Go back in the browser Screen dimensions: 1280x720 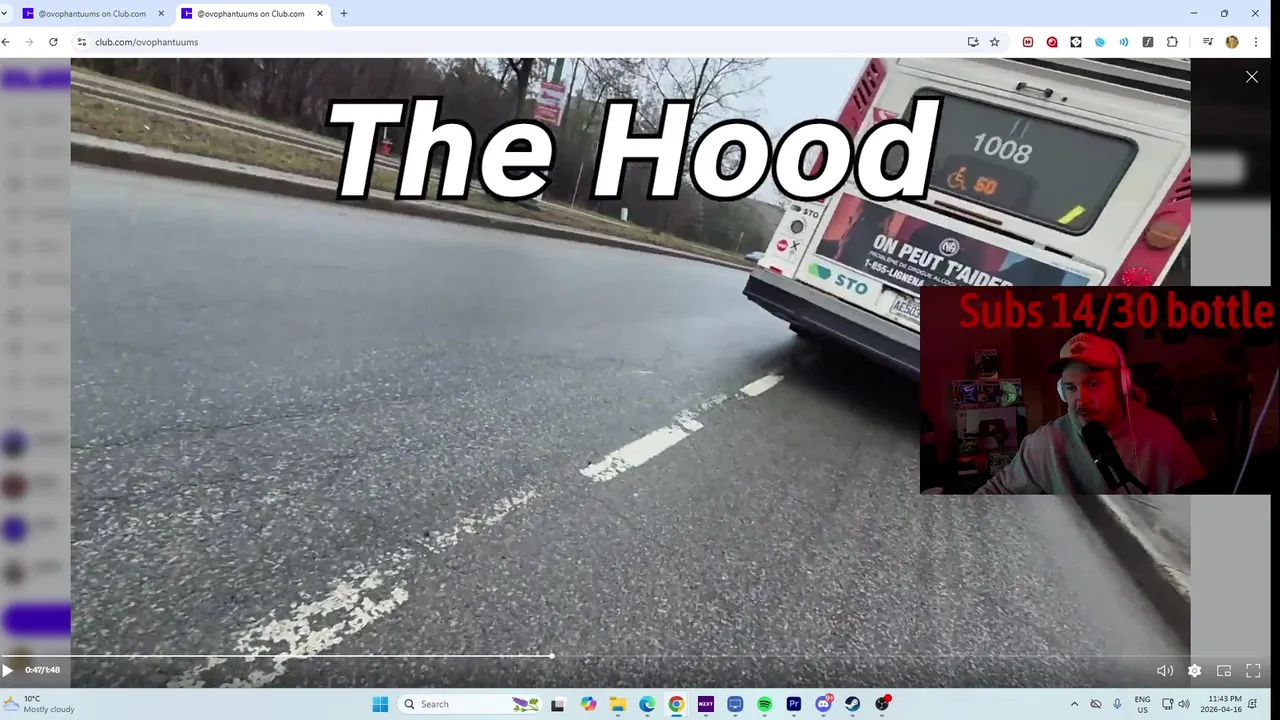6,42
